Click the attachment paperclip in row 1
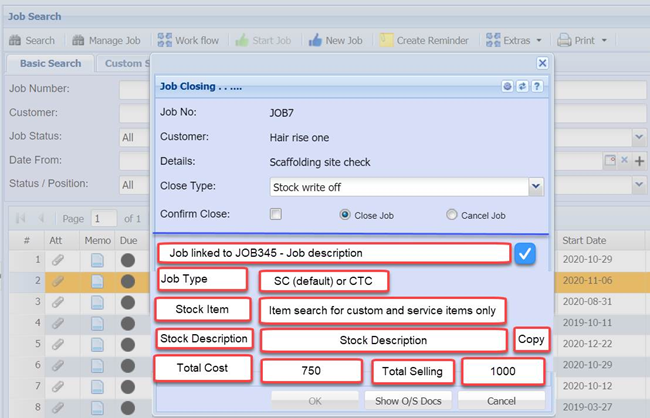The width and height of the screenshot is (650, 418). 57,260
